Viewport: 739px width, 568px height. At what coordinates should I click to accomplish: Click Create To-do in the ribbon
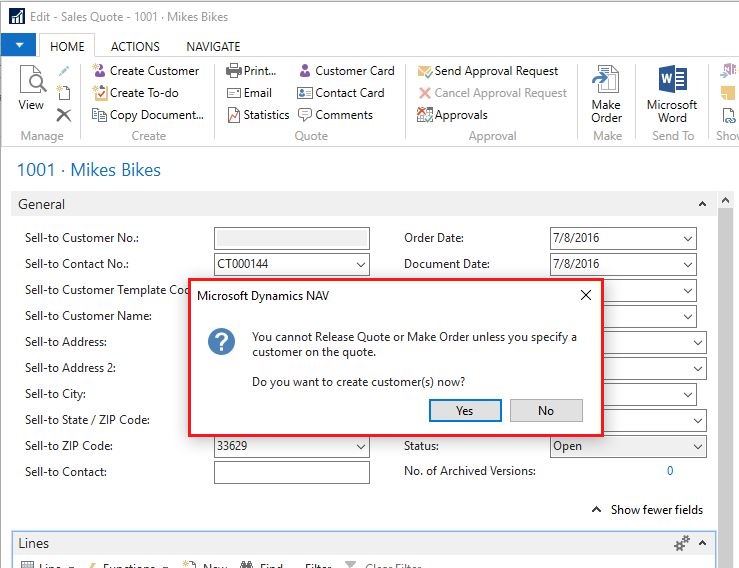tap(135, 93)
